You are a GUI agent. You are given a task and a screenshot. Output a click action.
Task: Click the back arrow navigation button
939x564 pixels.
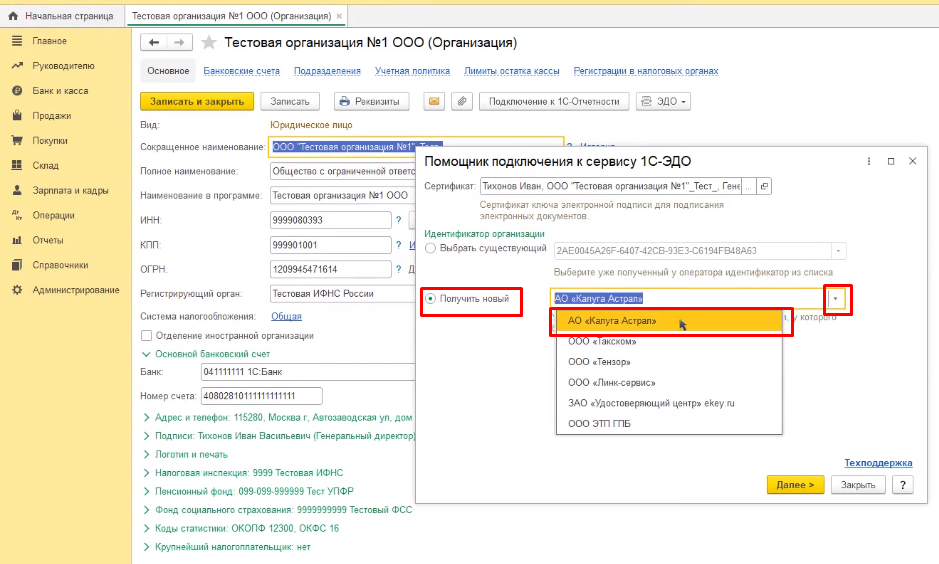point(154,43)
